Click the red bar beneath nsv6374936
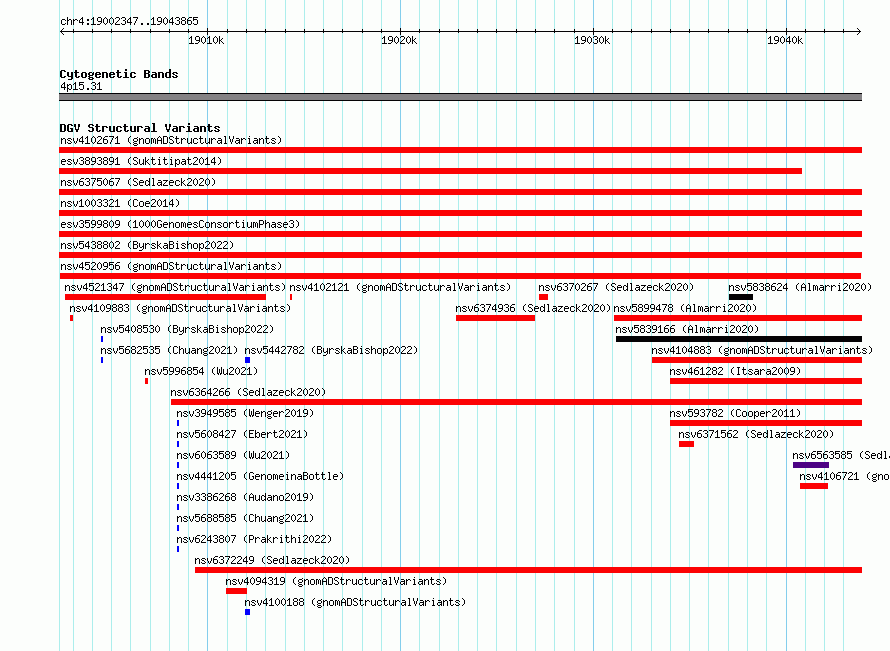Viewport: 890px width, 651px height. tap(496, 318)
